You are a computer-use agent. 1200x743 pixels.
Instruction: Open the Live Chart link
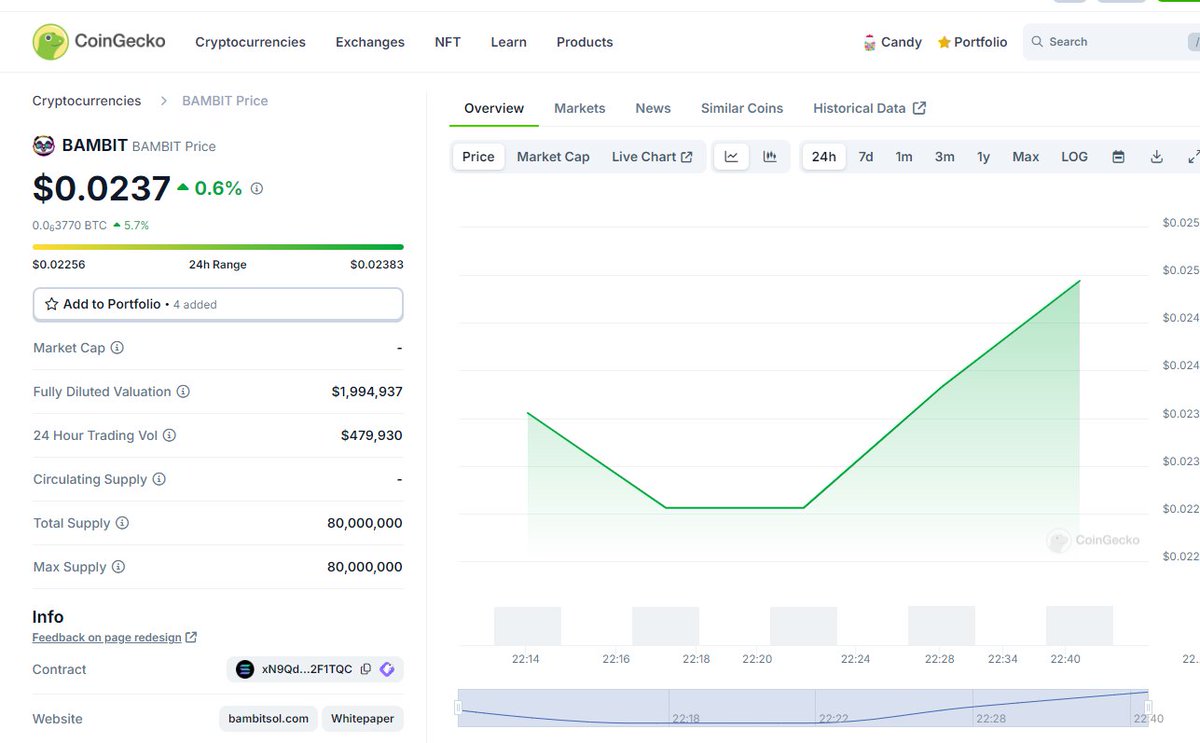(x=652, y=157)
